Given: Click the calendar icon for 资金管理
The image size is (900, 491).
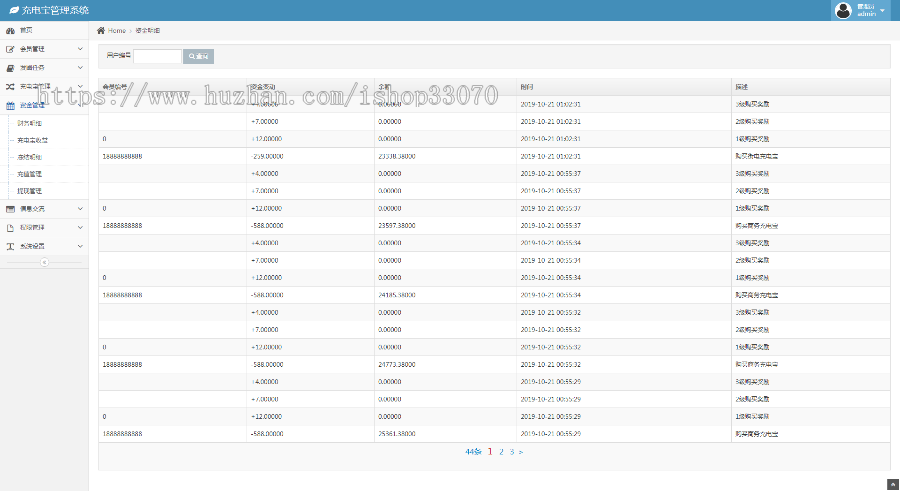Looking at the screenshot, I should pyautogui.click(x=10, y=106).
